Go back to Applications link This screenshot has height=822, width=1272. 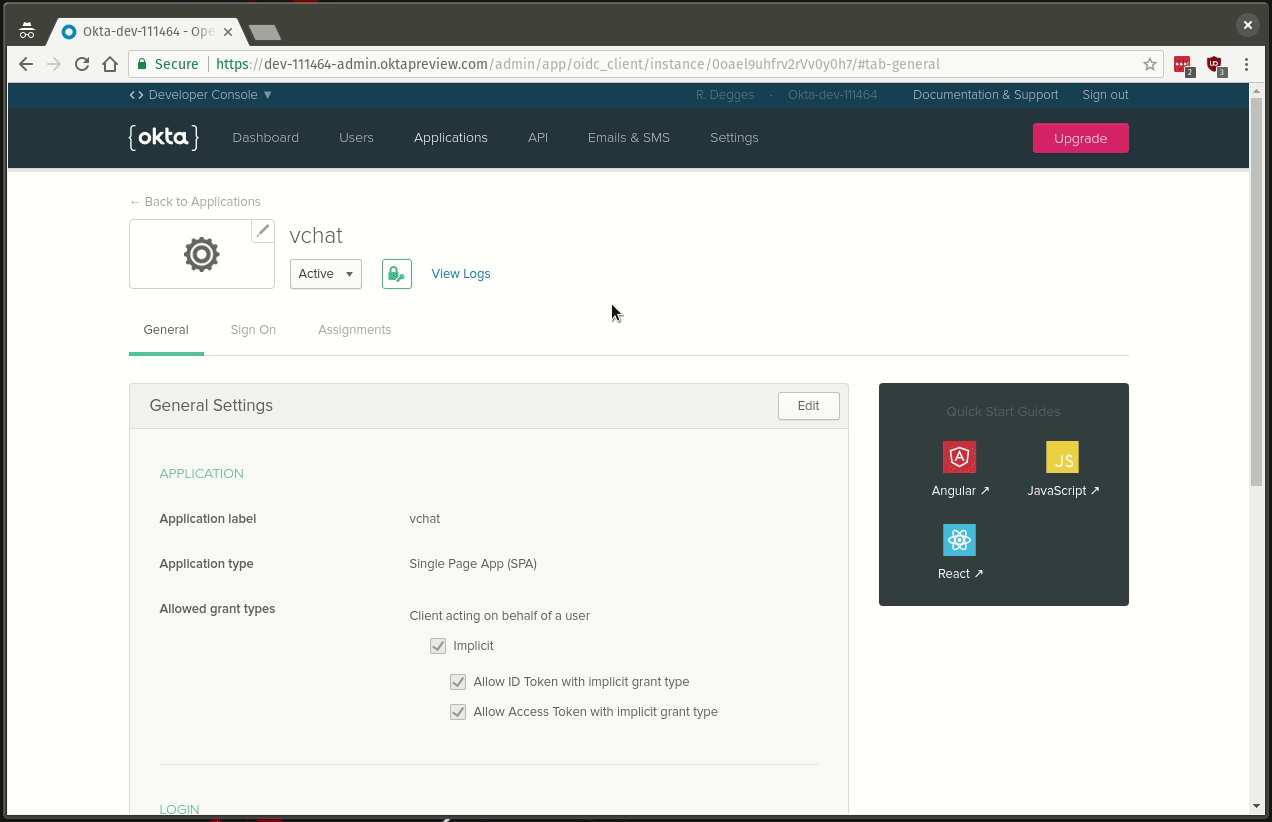(x=195, y=202)
